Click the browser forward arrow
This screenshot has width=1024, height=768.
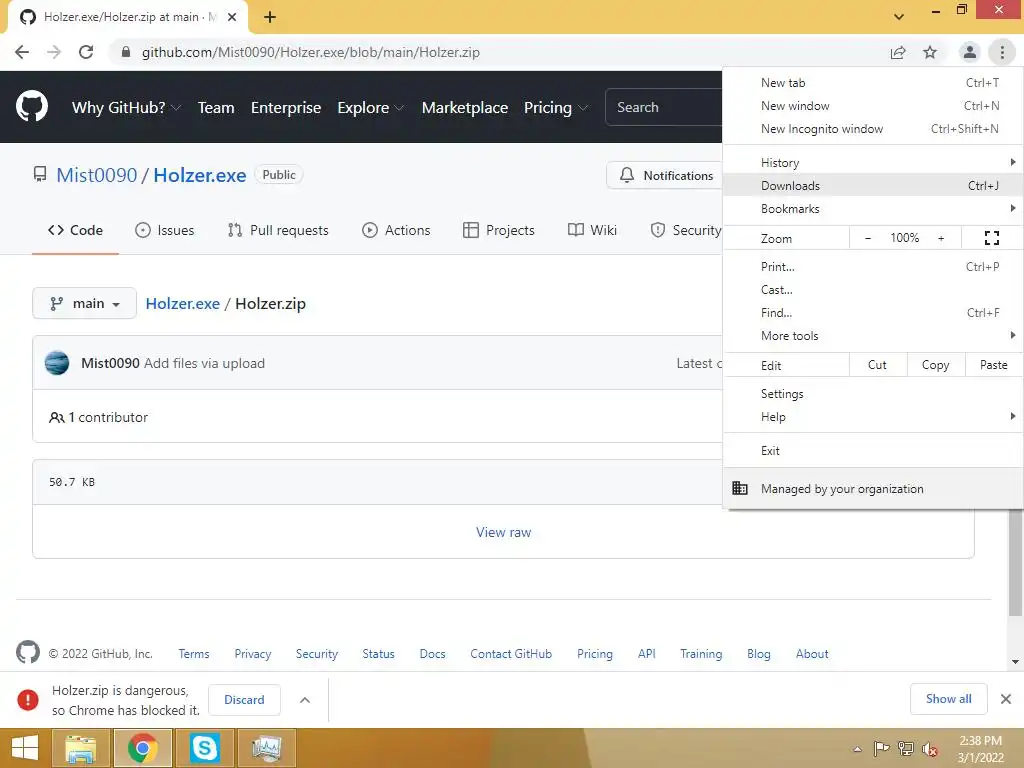click(54, 52)
